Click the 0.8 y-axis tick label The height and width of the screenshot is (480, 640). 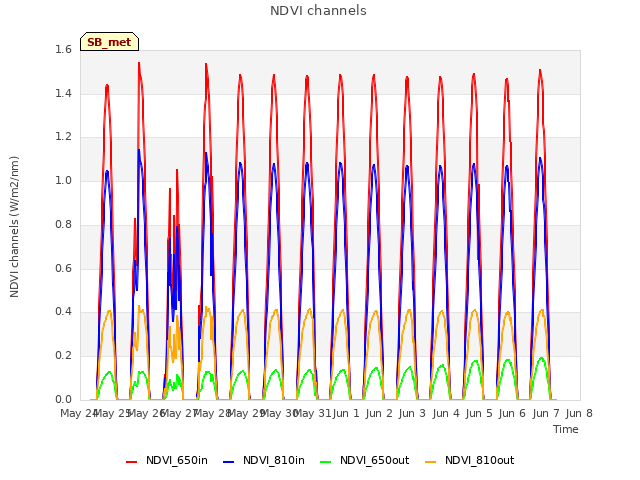[63, 224]
